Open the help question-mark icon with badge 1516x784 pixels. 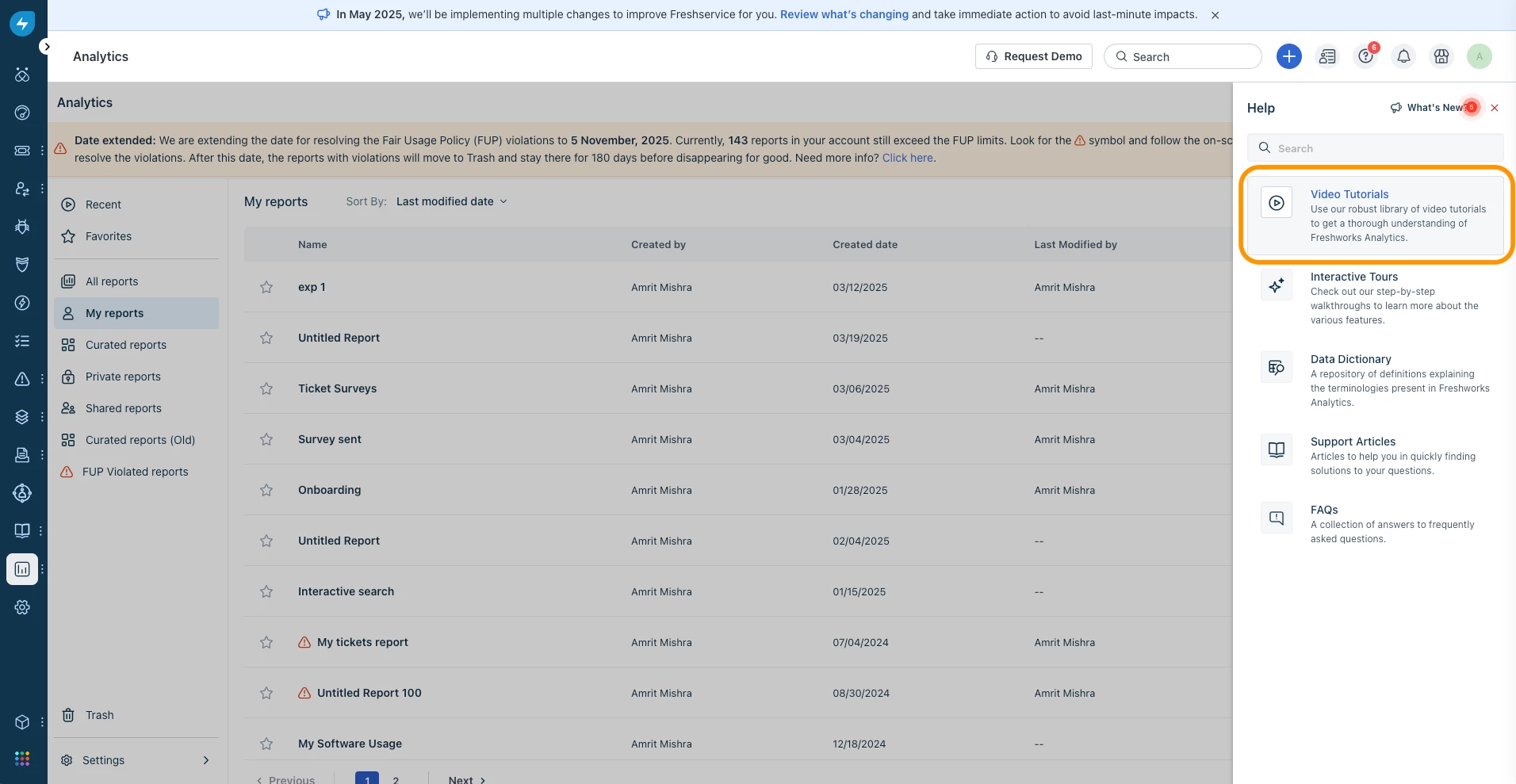[x=1365, y=56]
